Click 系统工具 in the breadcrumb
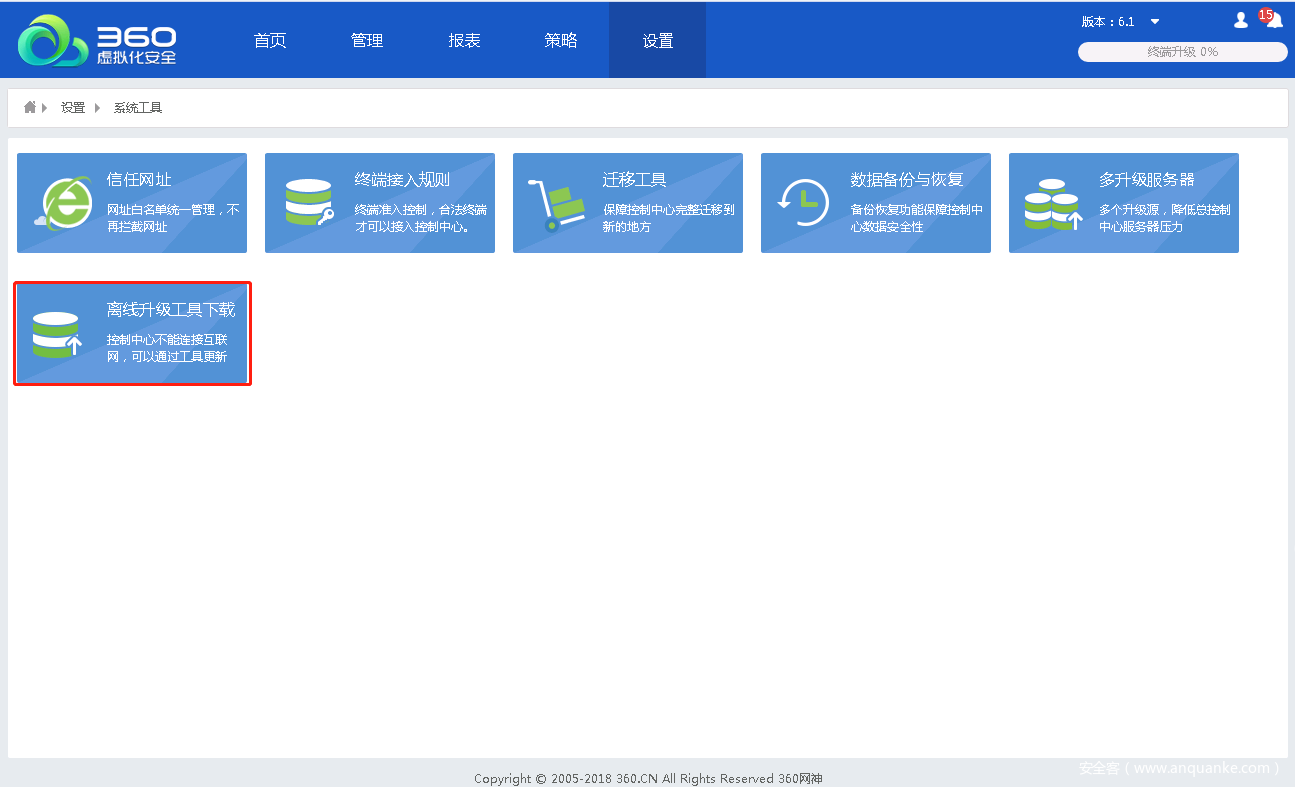The width and height of the screenshot is (1295, 787). (138, 108)
